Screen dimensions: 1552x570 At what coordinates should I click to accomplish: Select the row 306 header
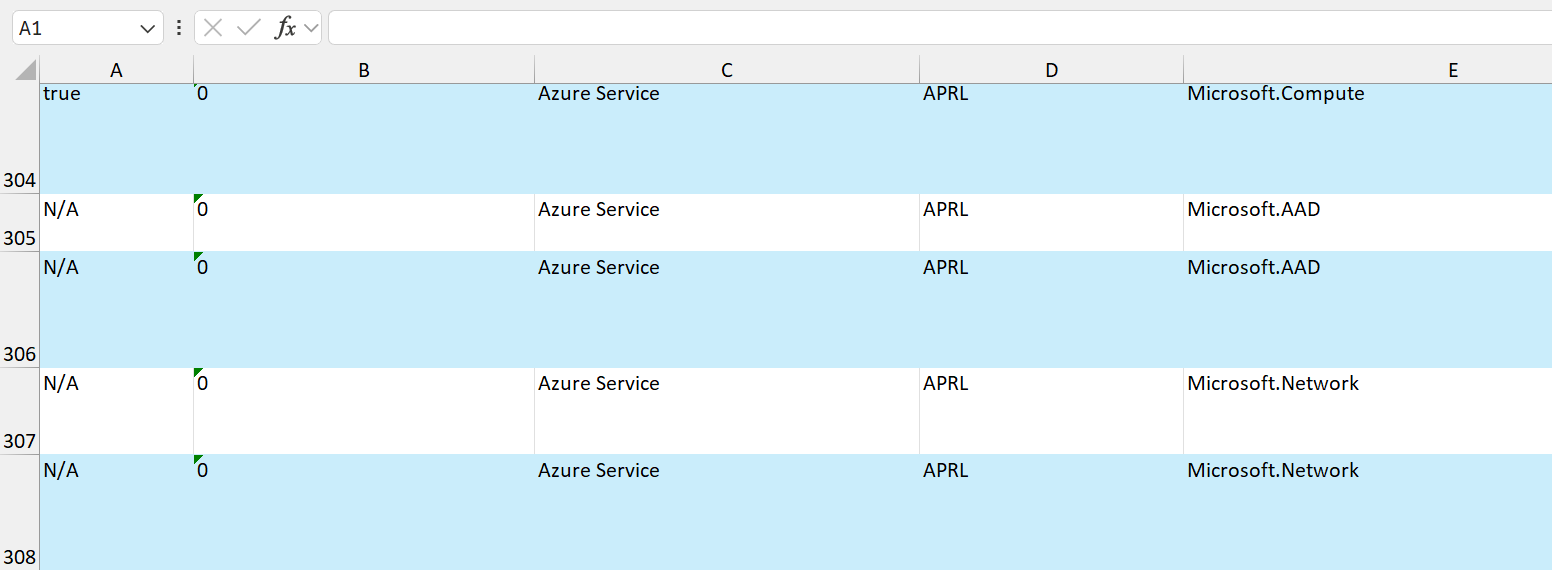coord(19,310)
